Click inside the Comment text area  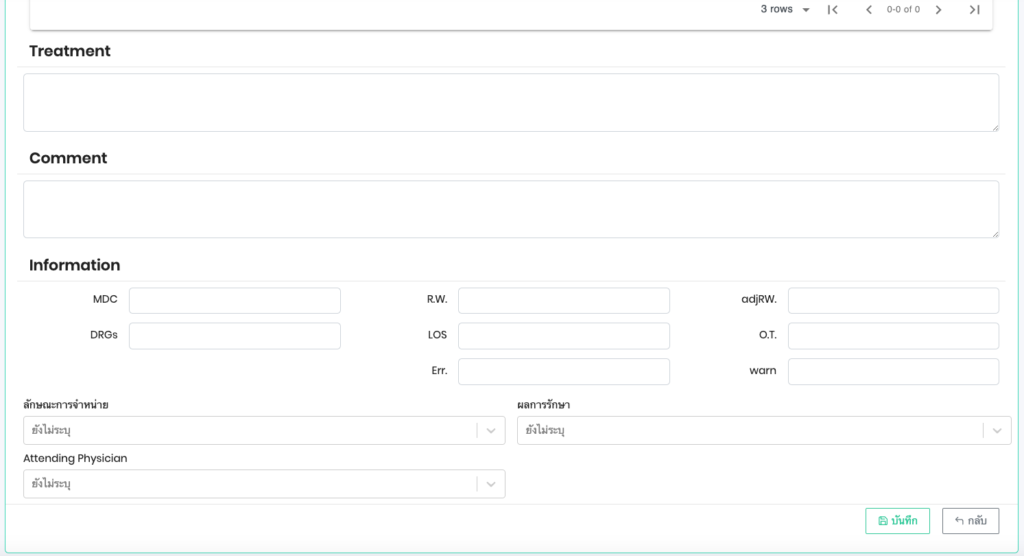[511, 209]
